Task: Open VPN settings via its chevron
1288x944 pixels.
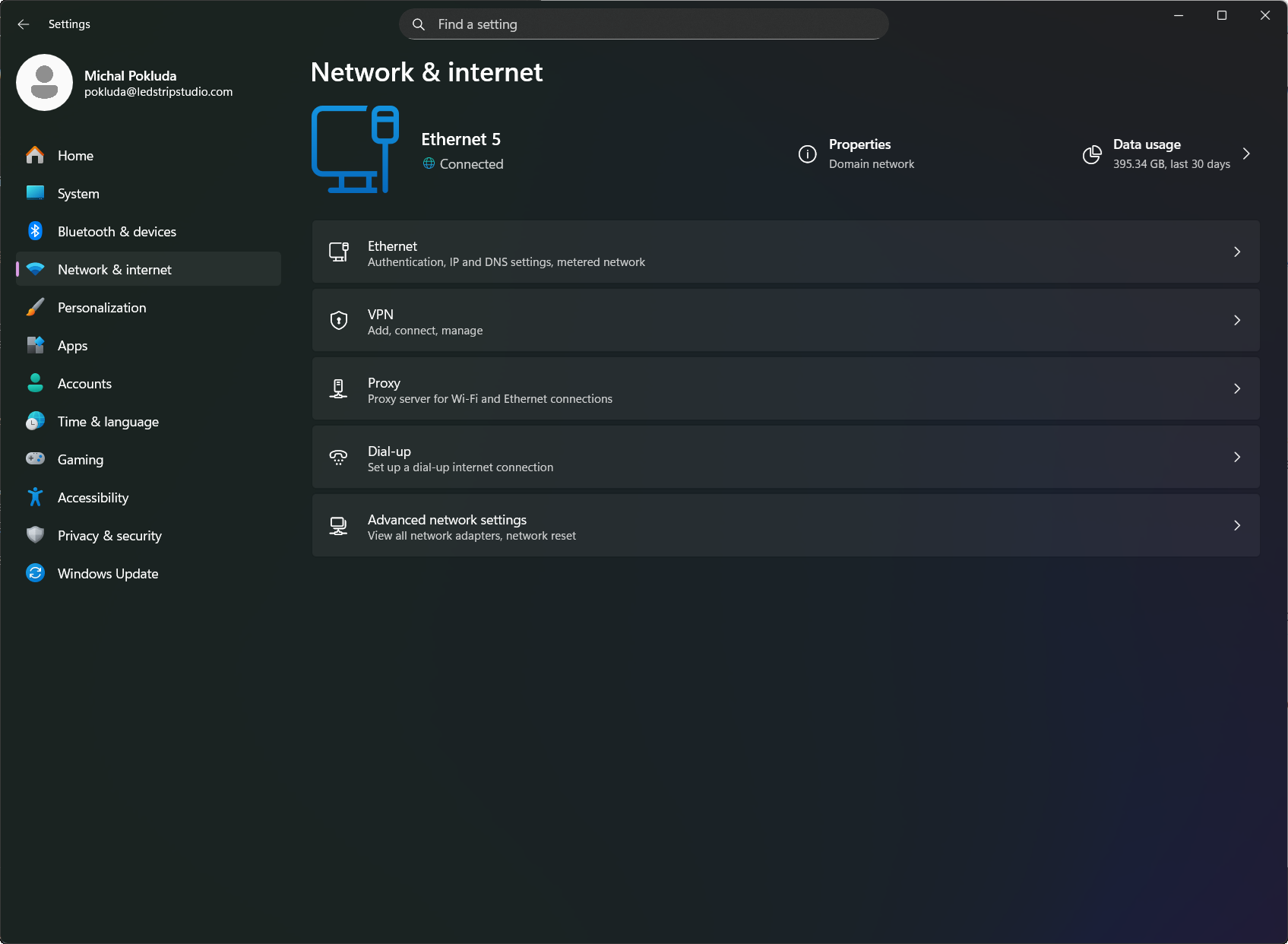Action: pyautogui.click(x=1237, y=321)
